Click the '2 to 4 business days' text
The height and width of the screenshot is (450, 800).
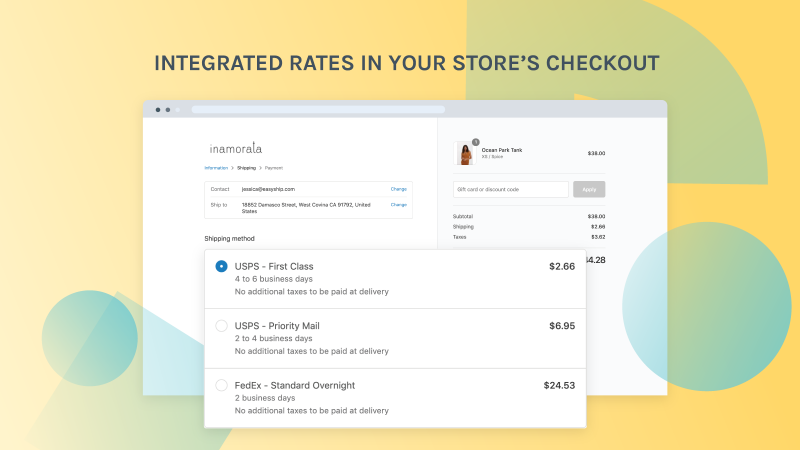point(273,338)
